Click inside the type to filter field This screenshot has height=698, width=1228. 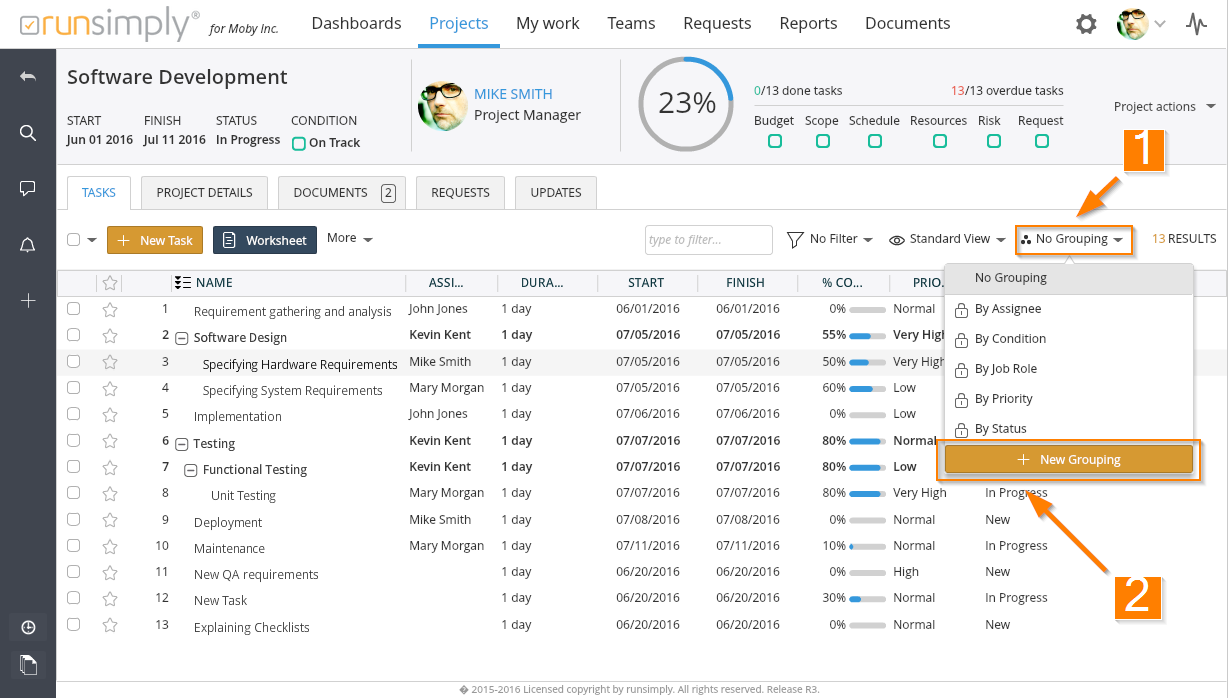[708, 240]
